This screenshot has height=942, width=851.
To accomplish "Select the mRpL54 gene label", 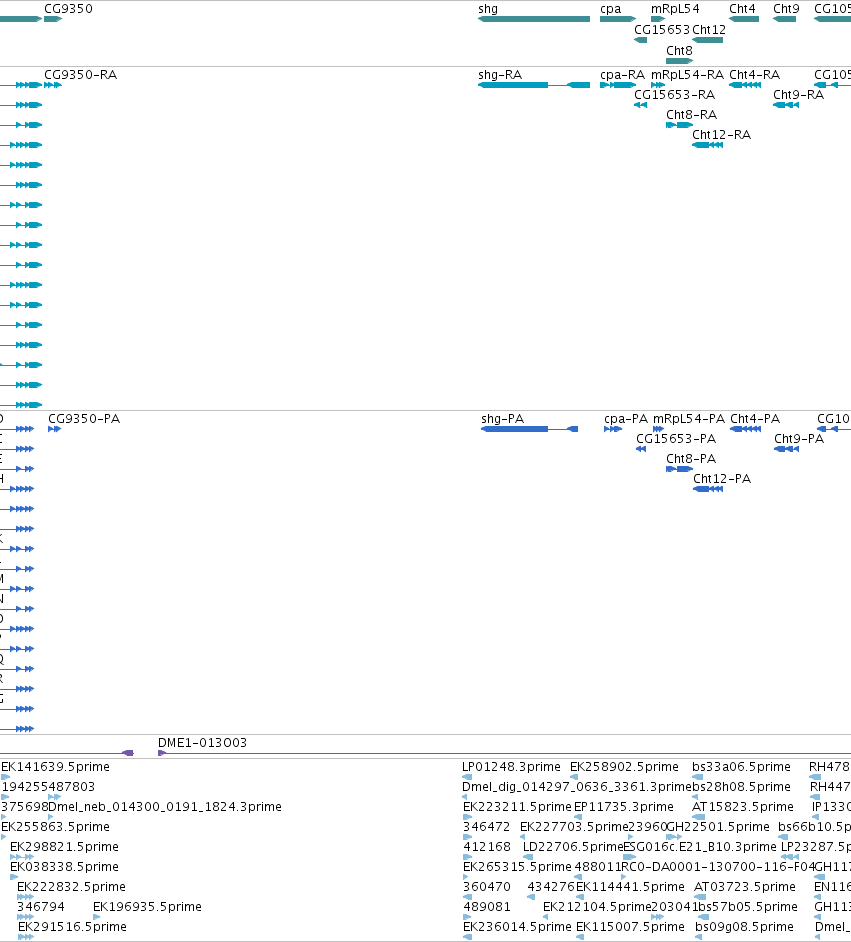I will [676, 8].
